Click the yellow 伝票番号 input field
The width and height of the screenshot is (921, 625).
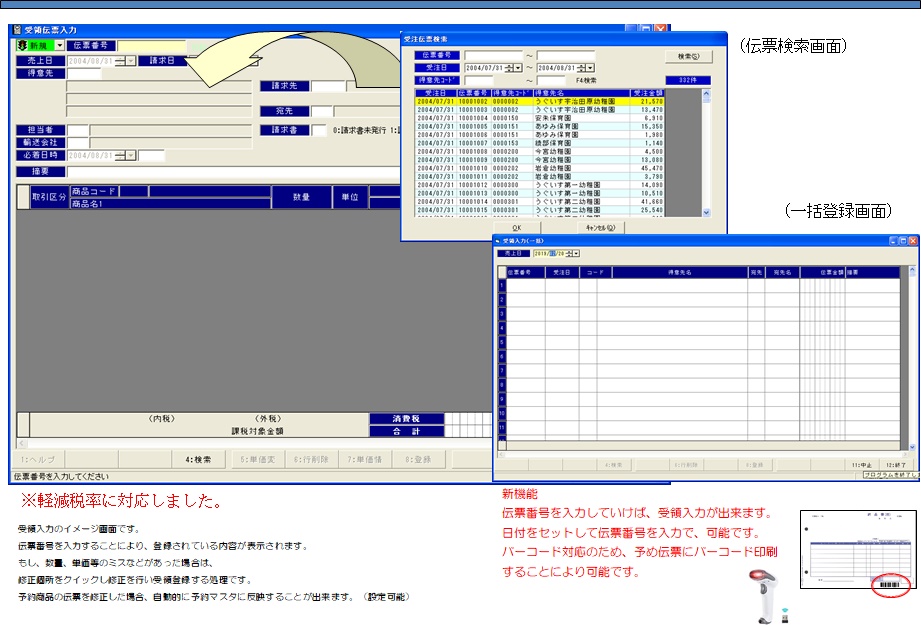click(x=152, y=45)
